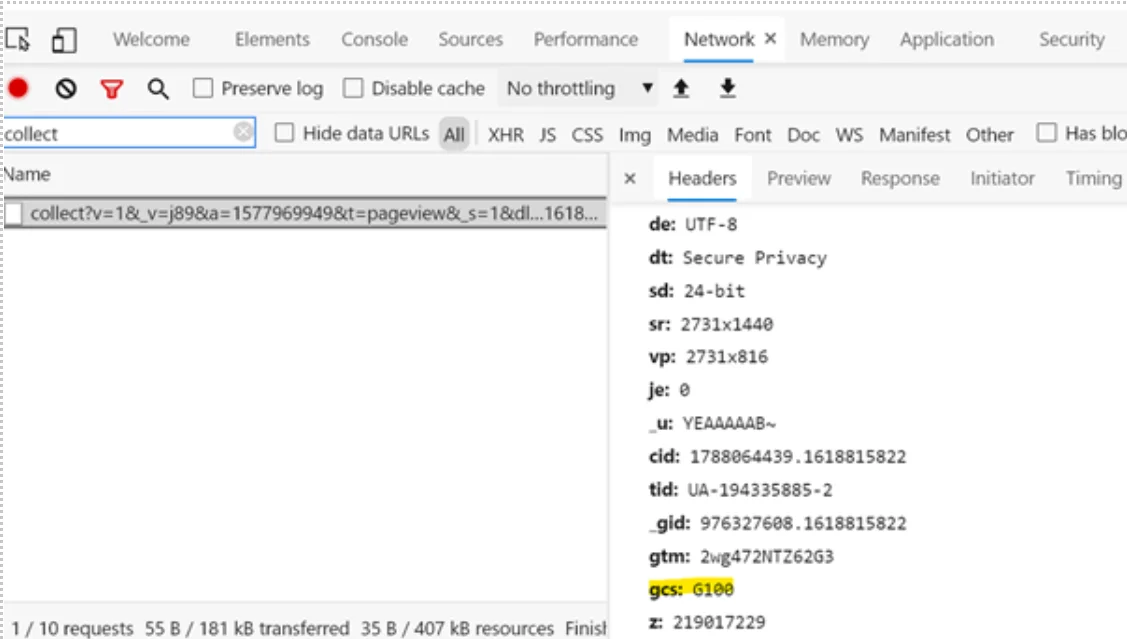Export network log as HAR
Viewport: 1127px width, 639px height.
[728, 88]
